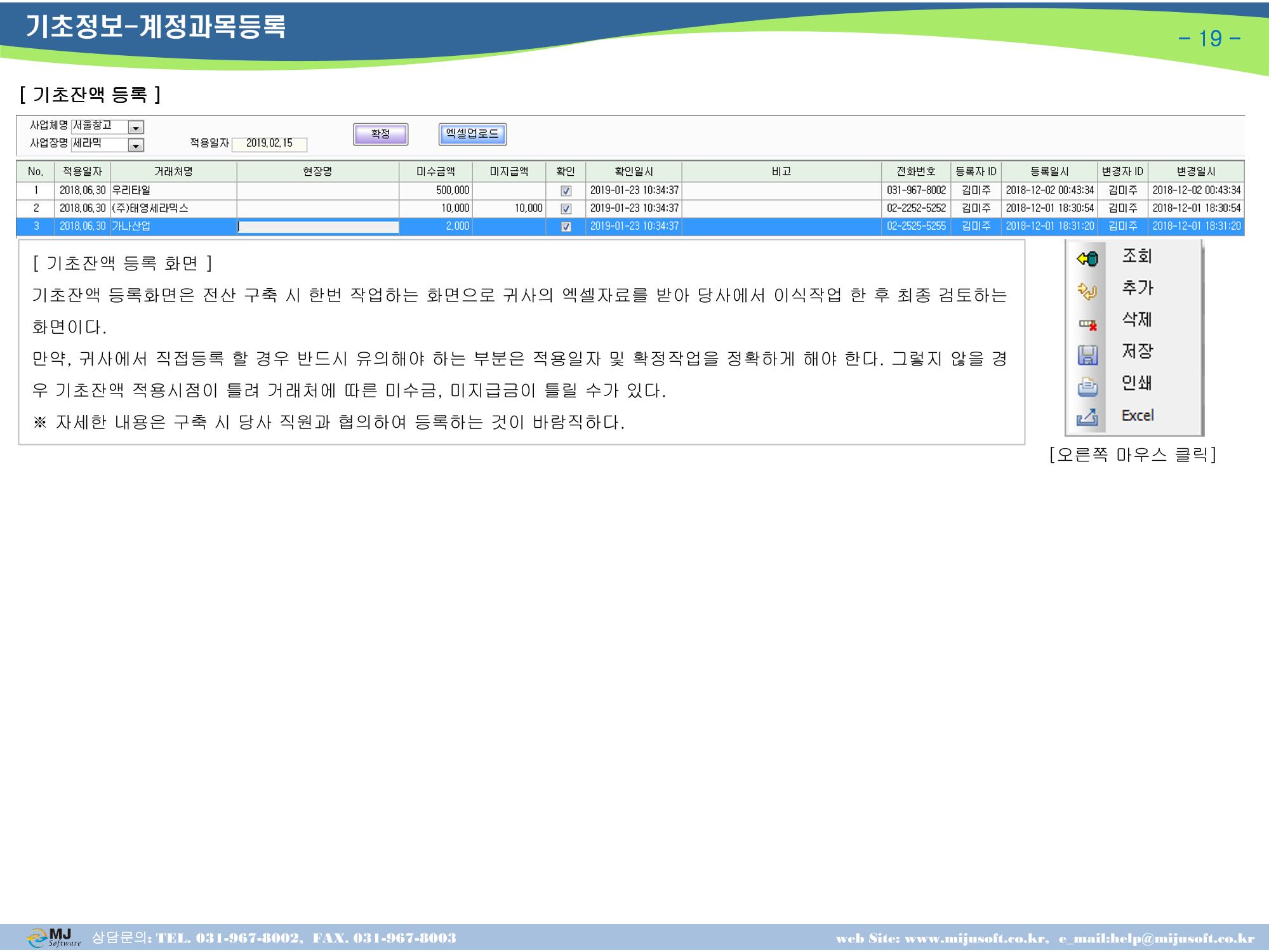Toggle 확인 checkbox for (주)태영세라믹스 row
This screenshot has height=952, width=1269.
566,208
